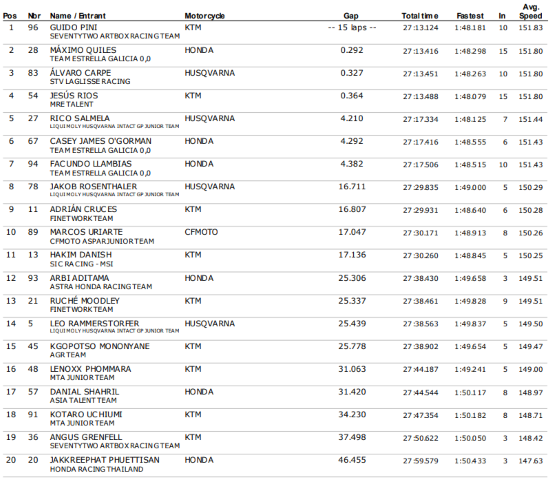Image resolution: width=553 pixels, height=480 pixels.
Task: Click average speed 147.63
Action: 531,461
